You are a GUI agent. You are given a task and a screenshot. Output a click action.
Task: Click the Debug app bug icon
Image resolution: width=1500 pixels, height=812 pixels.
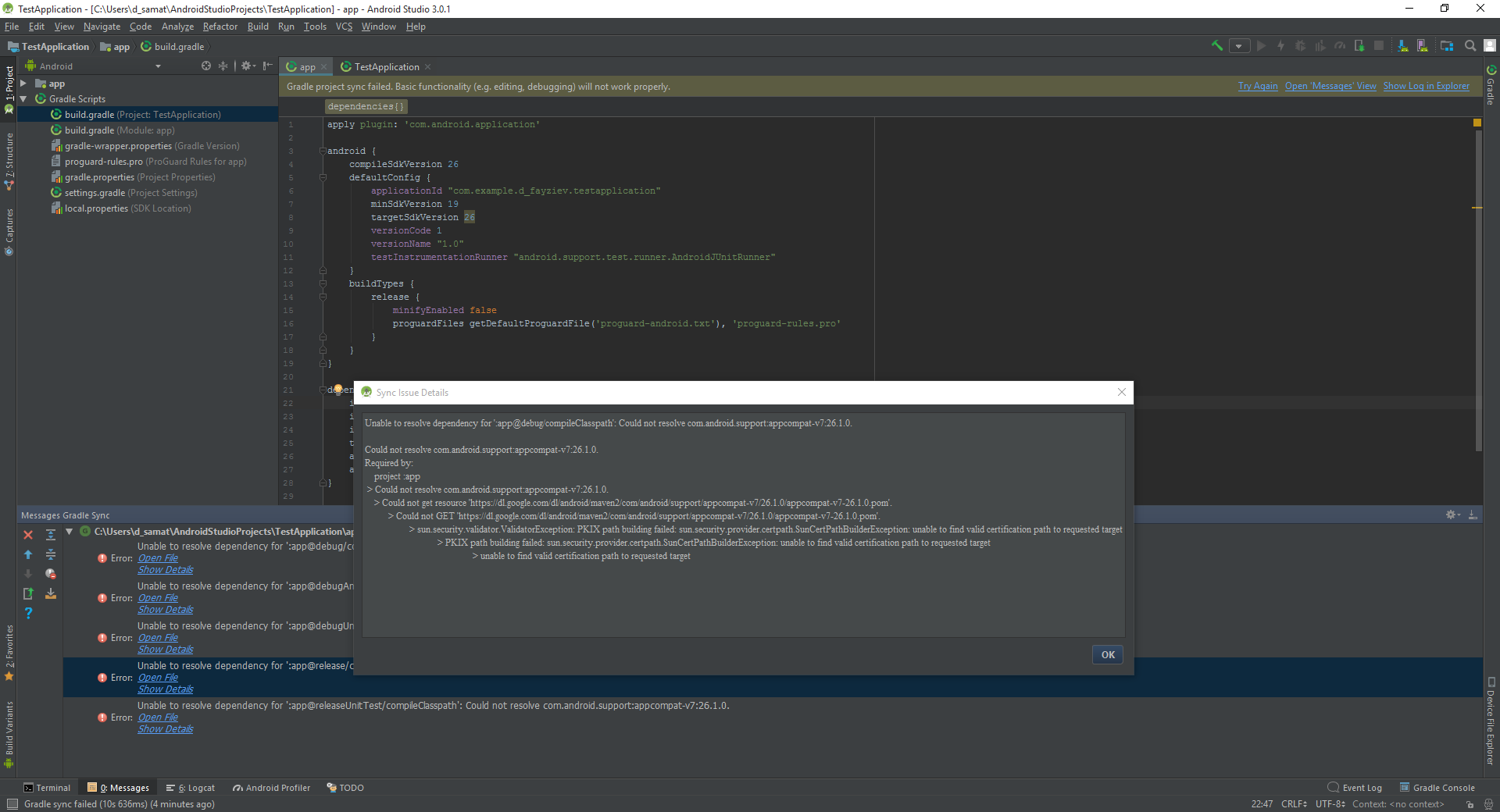click(x=1300, y=46)
